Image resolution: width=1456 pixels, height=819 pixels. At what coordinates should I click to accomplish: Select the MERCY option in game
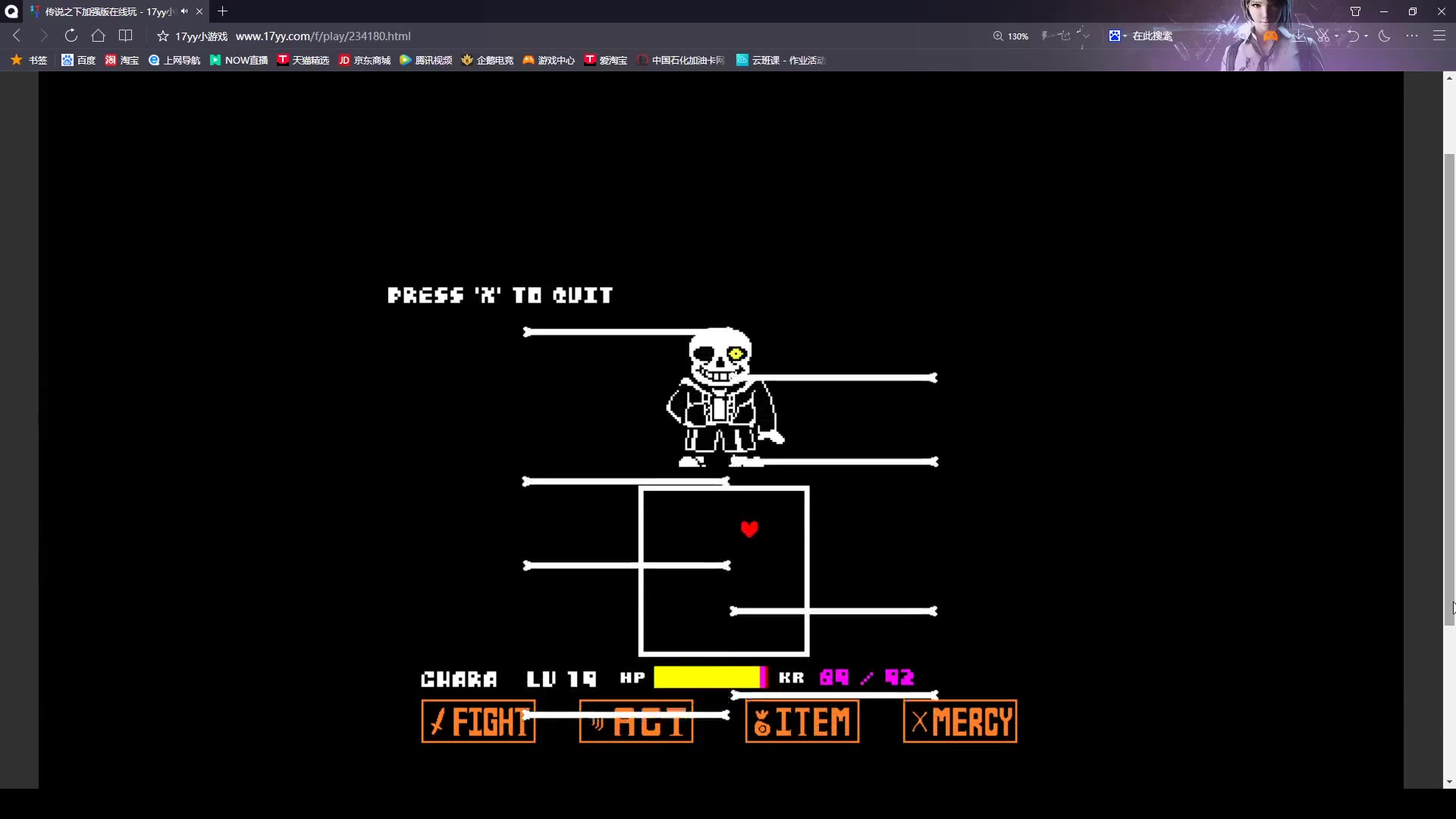(x=959, y=721)
